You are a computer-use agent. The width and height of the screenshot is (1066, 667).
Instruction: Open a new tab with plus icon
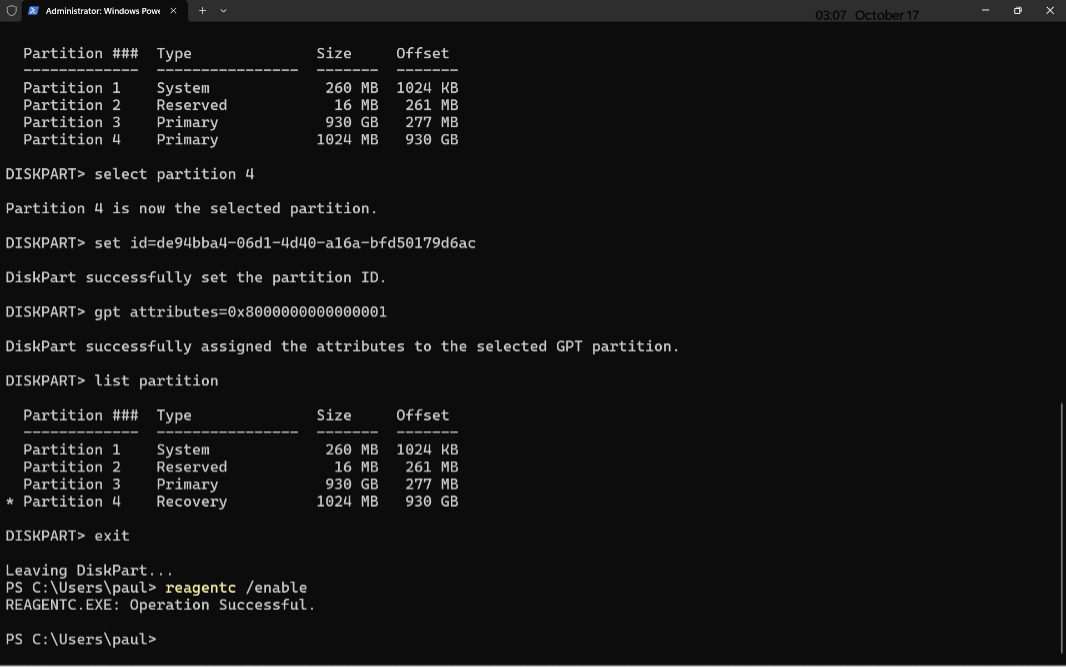click(x=202, y=11)
